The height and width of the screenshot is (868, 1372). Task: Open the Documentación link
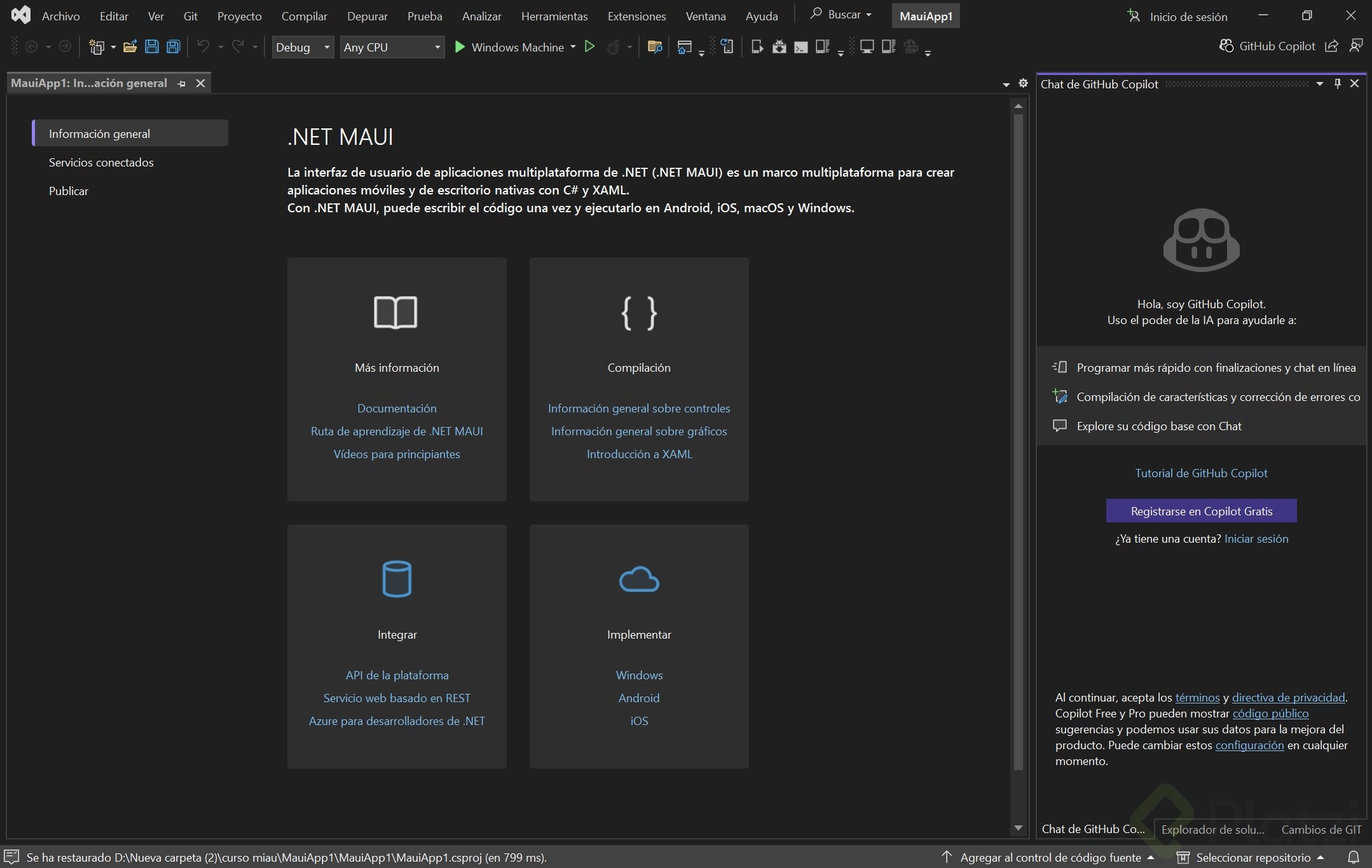(397, 408)
